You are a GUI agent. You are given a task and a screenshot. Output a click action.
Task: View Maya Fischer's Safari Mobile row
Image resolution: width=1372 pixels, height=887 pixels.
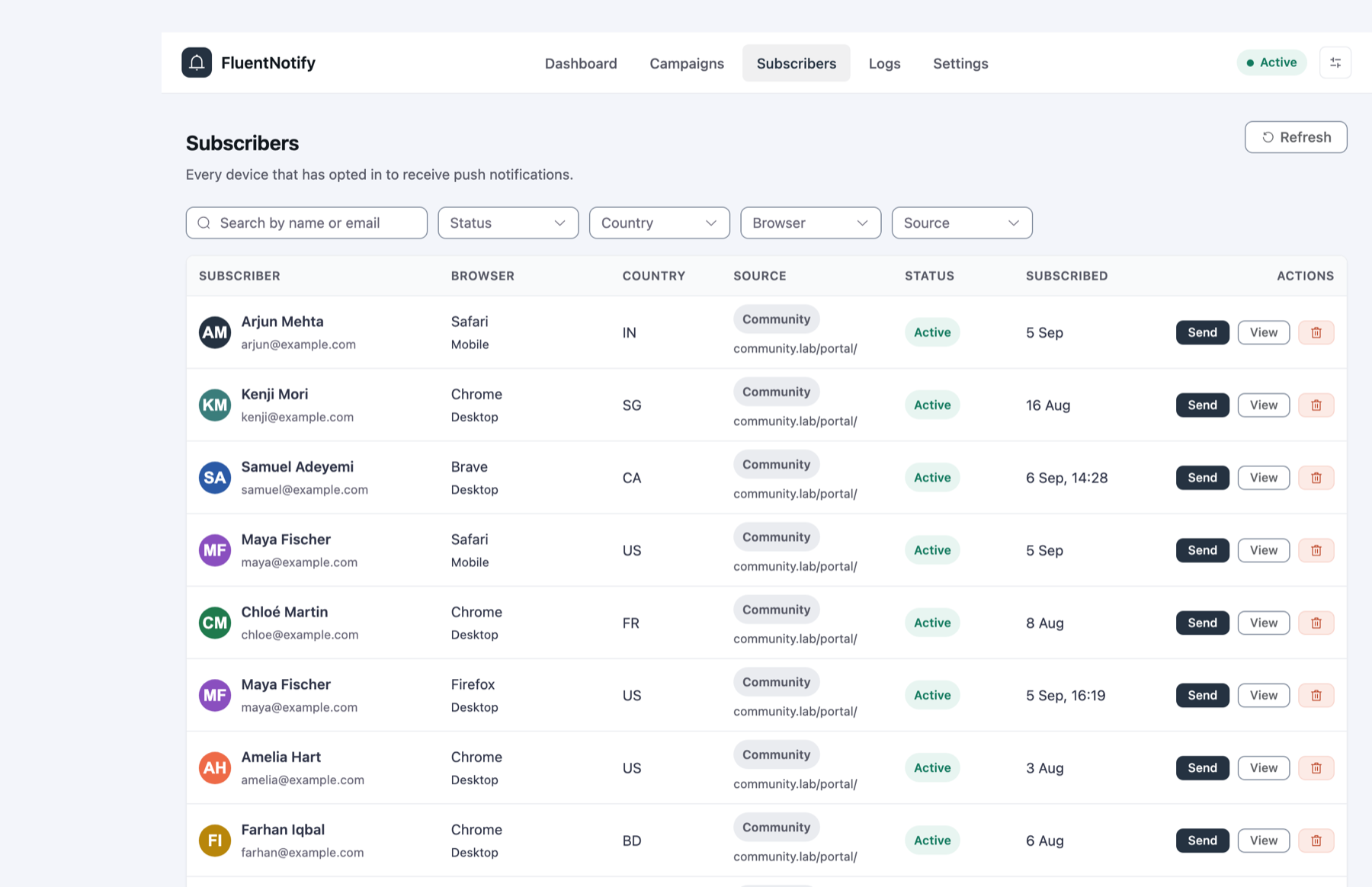(x=1263, y=550)
